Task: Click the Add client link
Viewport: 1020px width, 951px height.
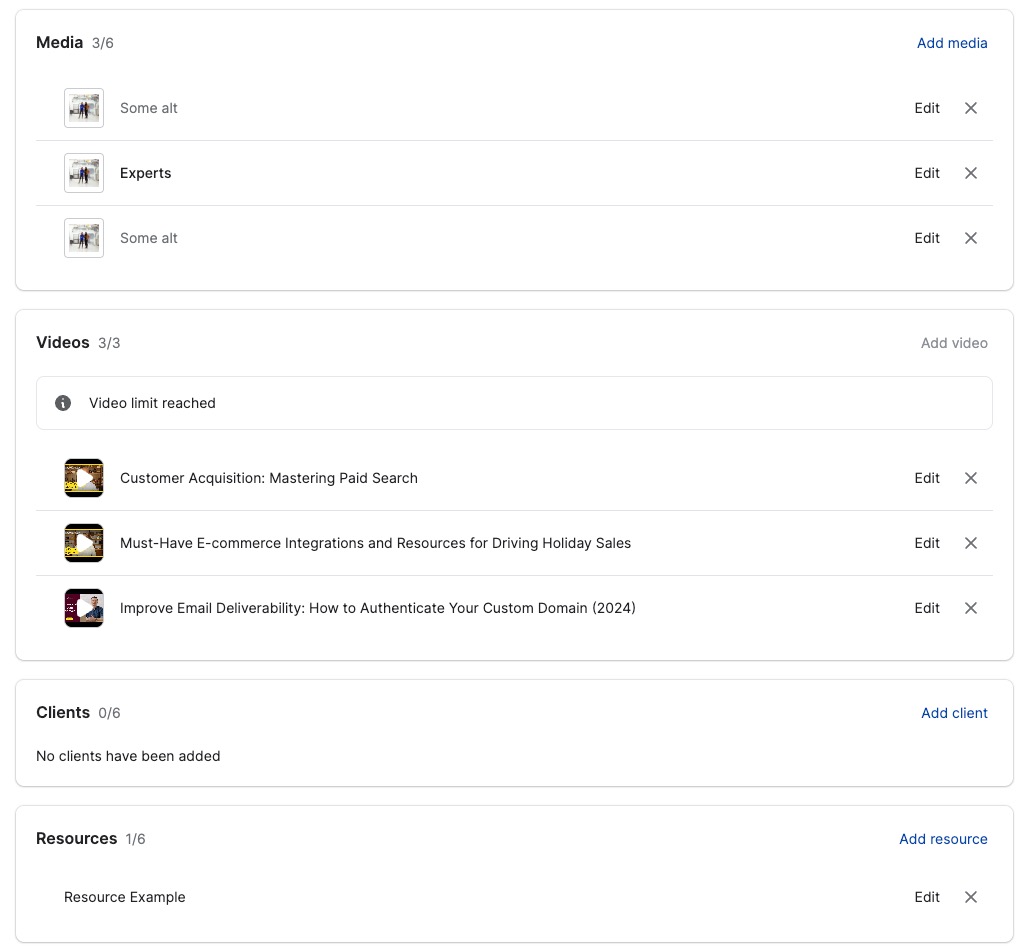Action: (x=954, y=713)
